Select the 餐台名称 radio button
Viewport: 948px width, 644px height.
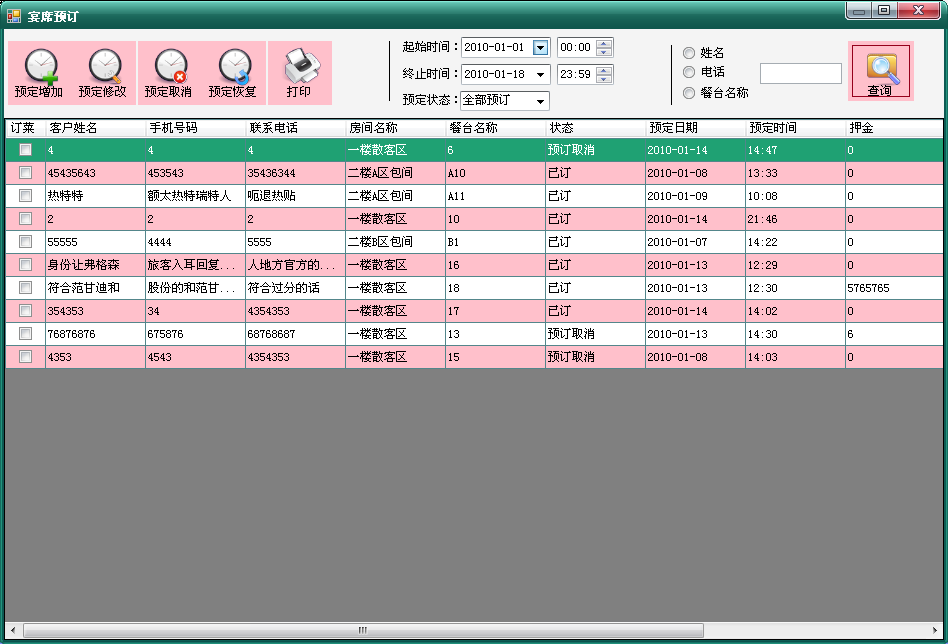pyautogui.click(x=689, y=93)
